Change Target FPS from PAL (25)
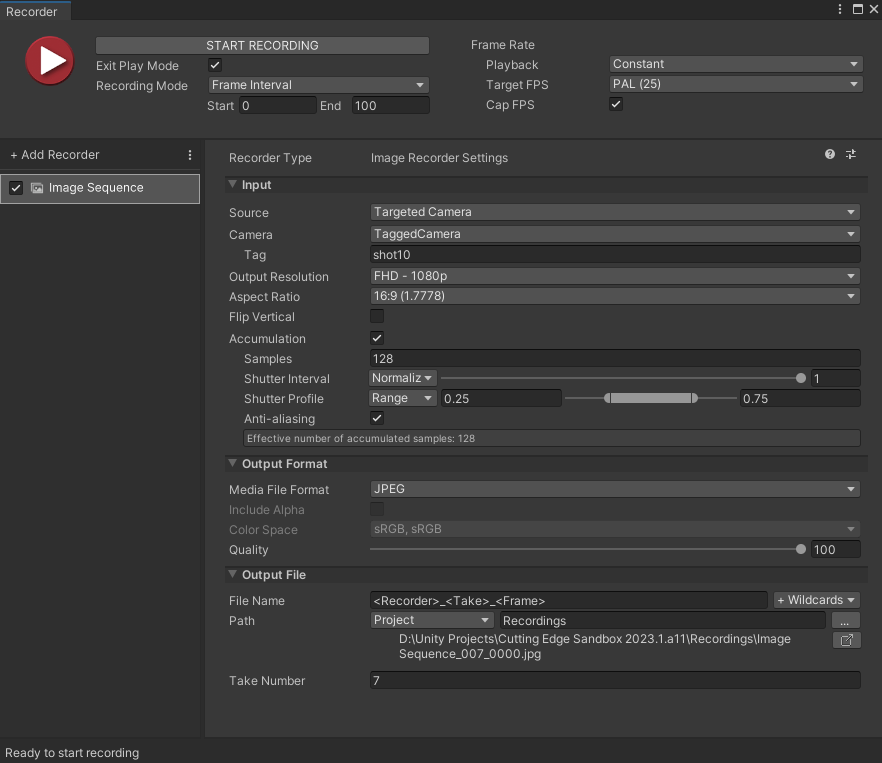 736,84
